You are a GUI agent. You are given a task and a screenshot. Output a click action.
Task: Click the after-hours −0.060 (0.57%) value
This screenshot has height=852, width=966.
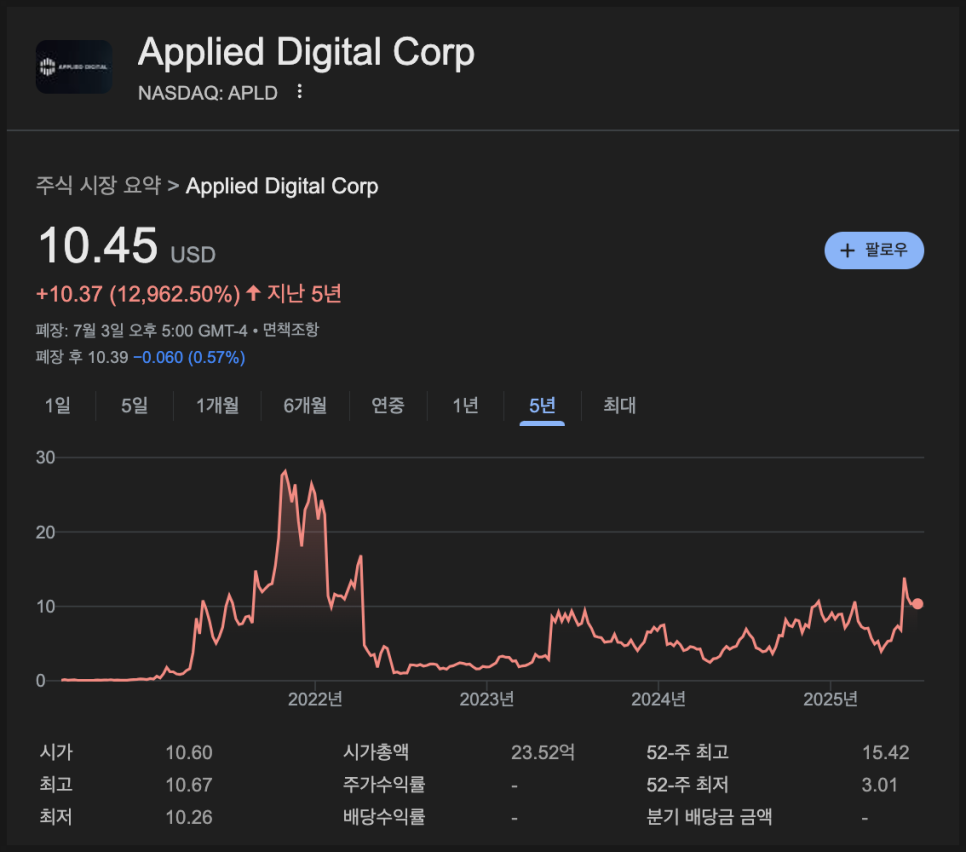click(x=189, y=357)
